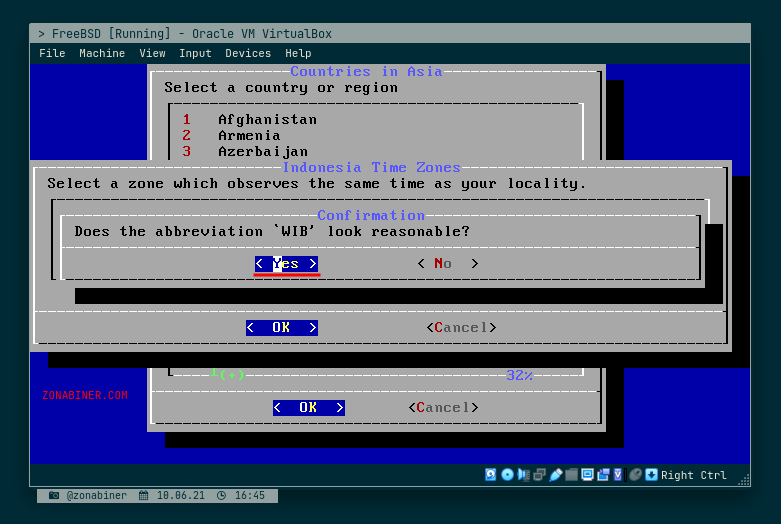Click the Right Ctrl host key label
The height and width of the screenshot is (524, 781).
(x=693, y=475)
